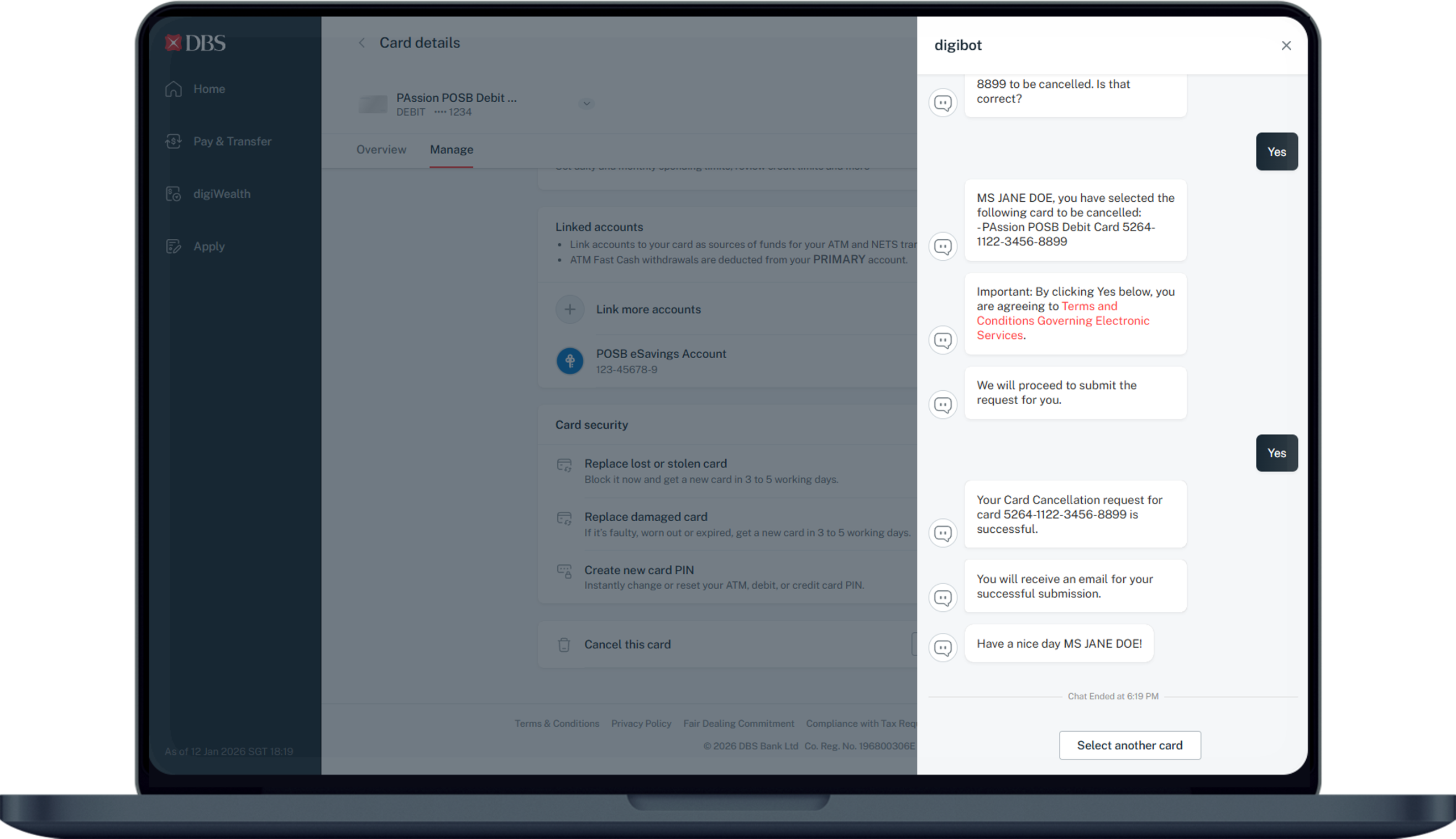Select the Manage tab
The height and width of the screenshot is (839, 1456).
tap(451, 150)
